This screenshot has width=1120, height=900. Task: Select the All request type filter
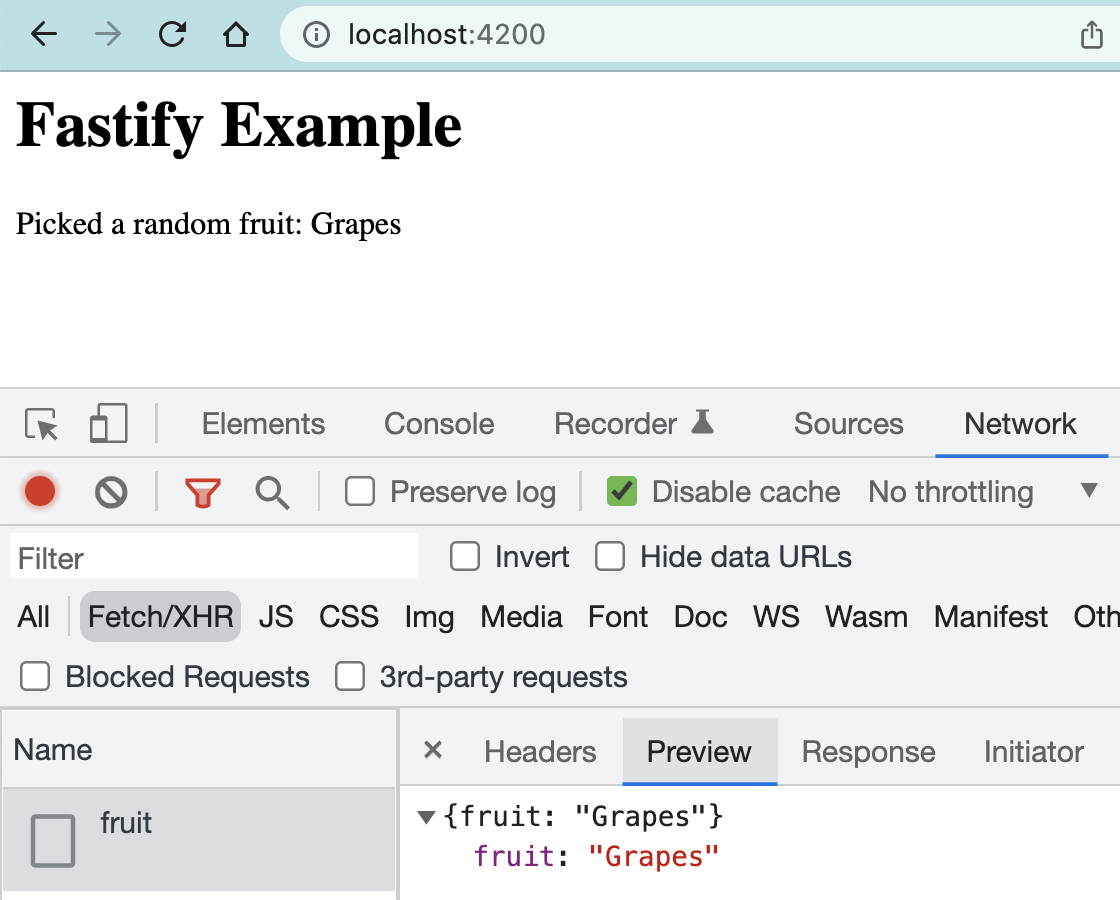click(x=34, y=616)
